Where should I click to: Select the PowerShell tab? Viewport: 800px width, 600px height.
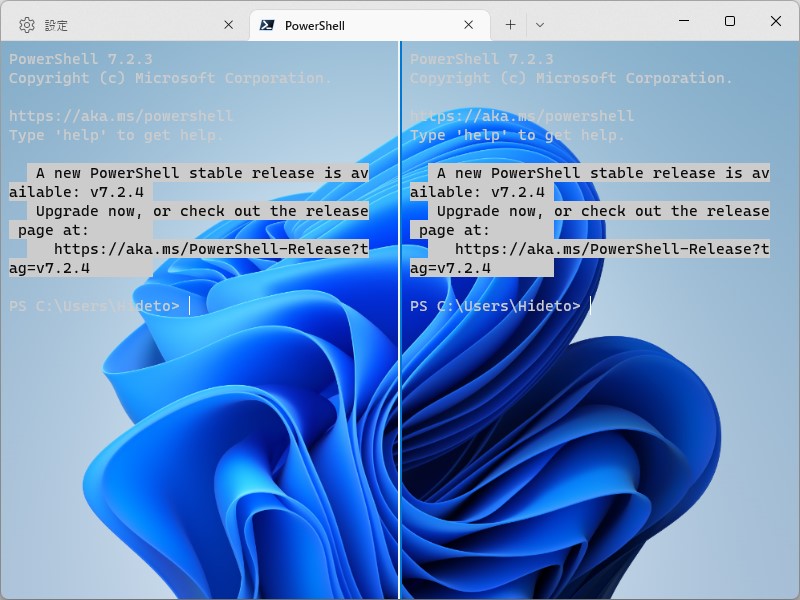coord(370,25)
